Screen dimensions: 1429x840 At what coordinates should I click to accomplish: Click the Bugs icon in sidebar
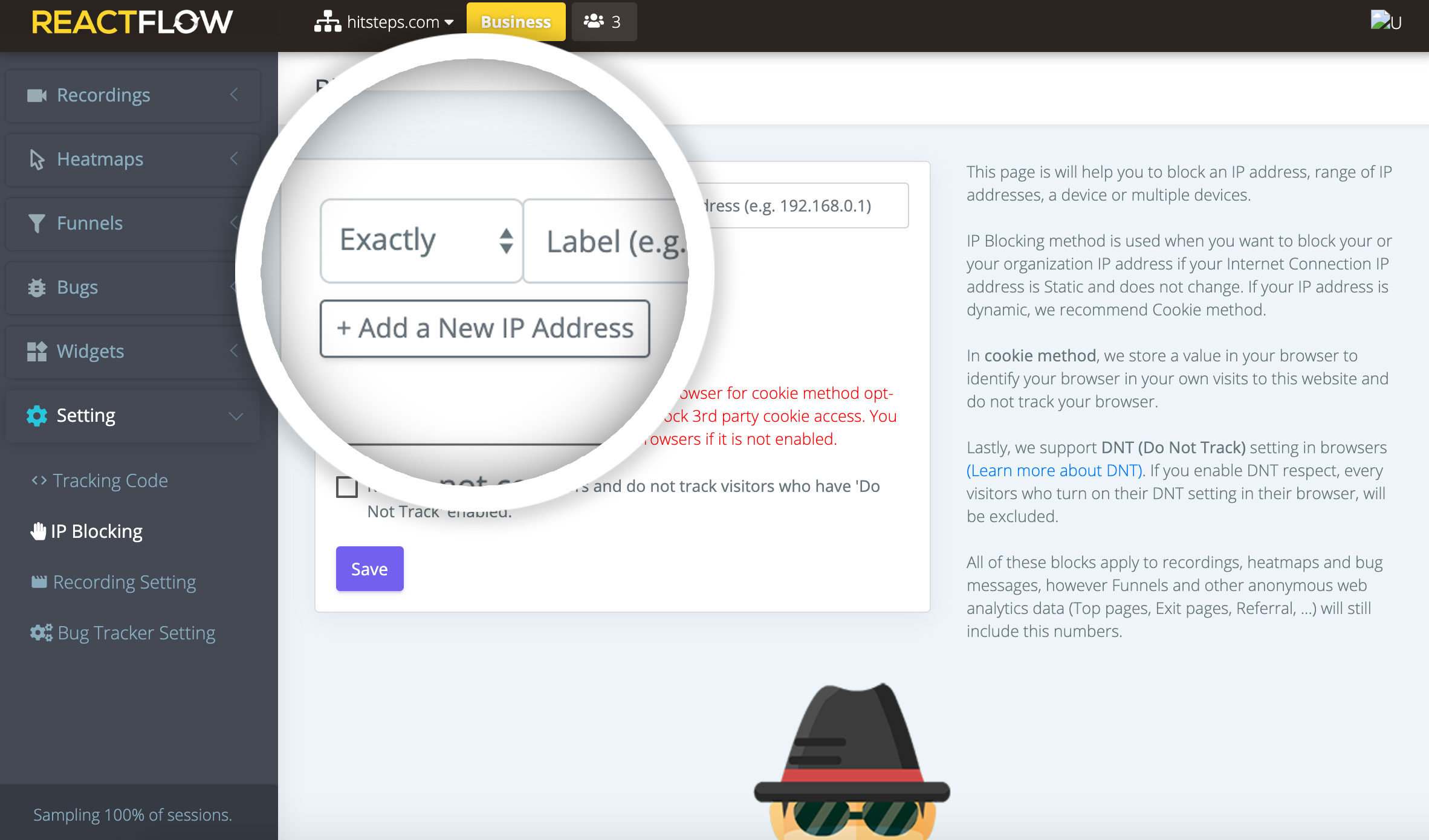pyautogui.click(x=36, y=287)
